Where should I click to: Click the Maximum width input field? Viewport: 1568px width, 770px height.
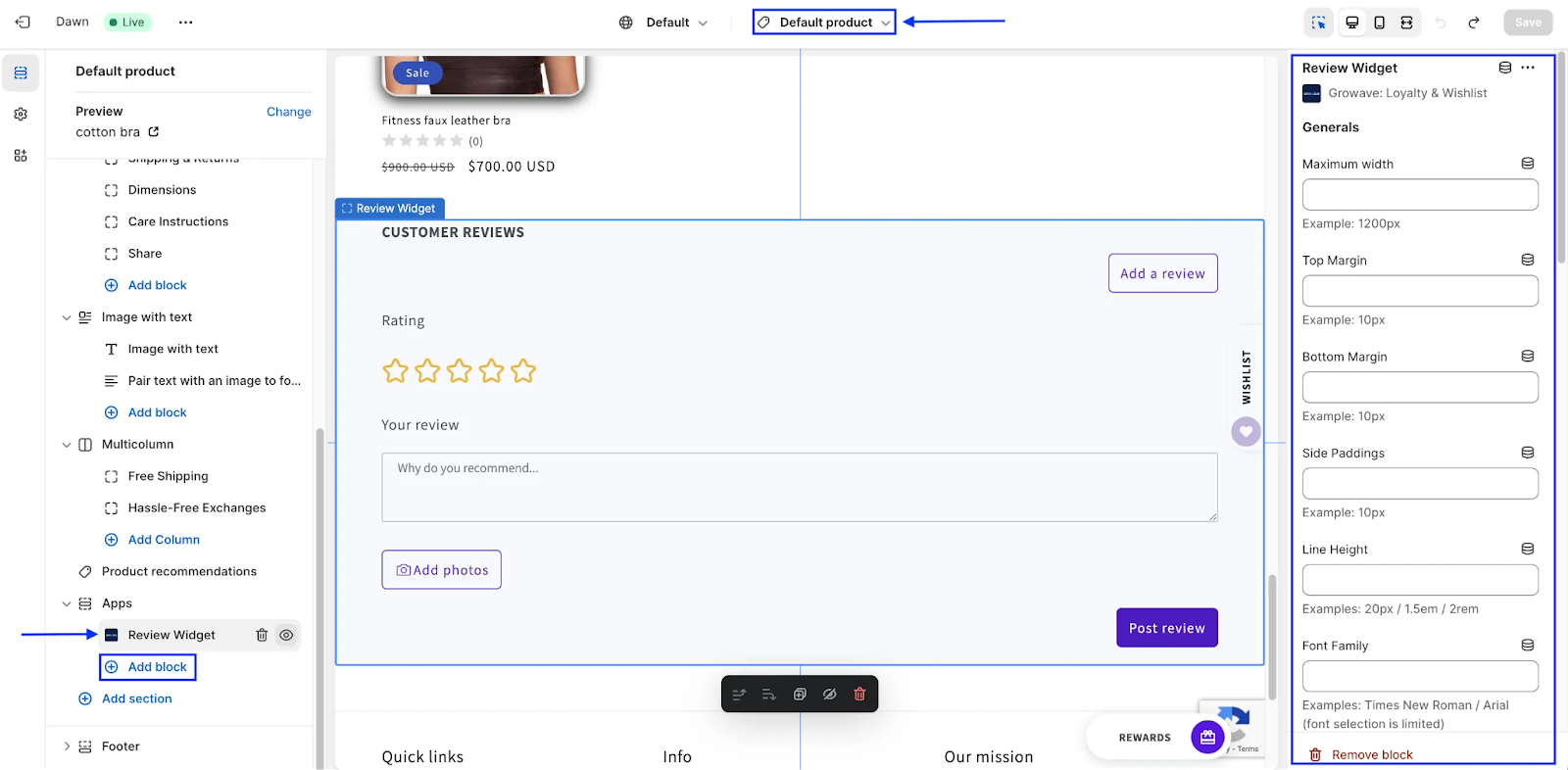1420,195
